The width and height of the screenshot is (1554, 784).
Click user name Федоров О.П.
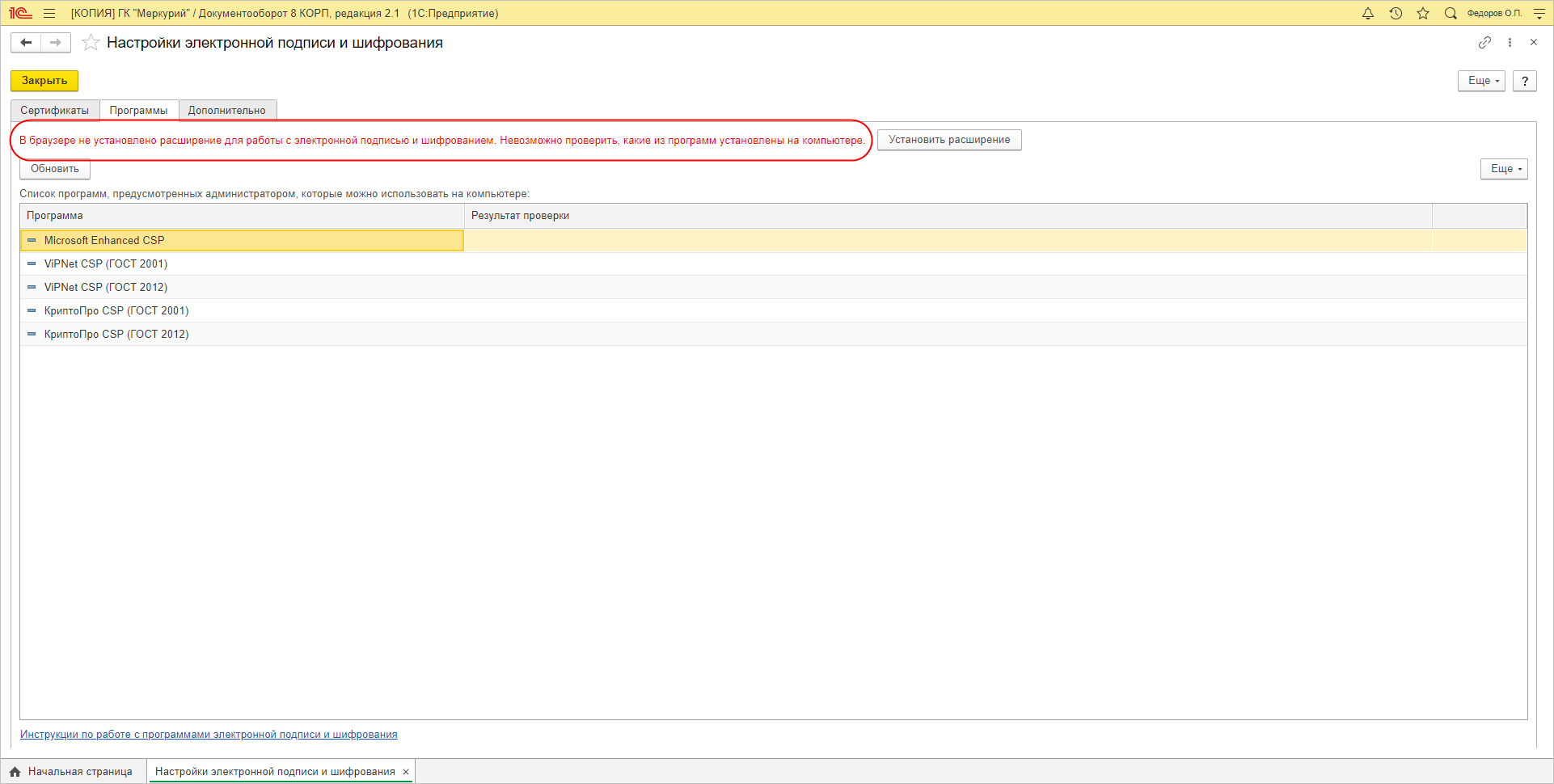tap(1494, 13)
